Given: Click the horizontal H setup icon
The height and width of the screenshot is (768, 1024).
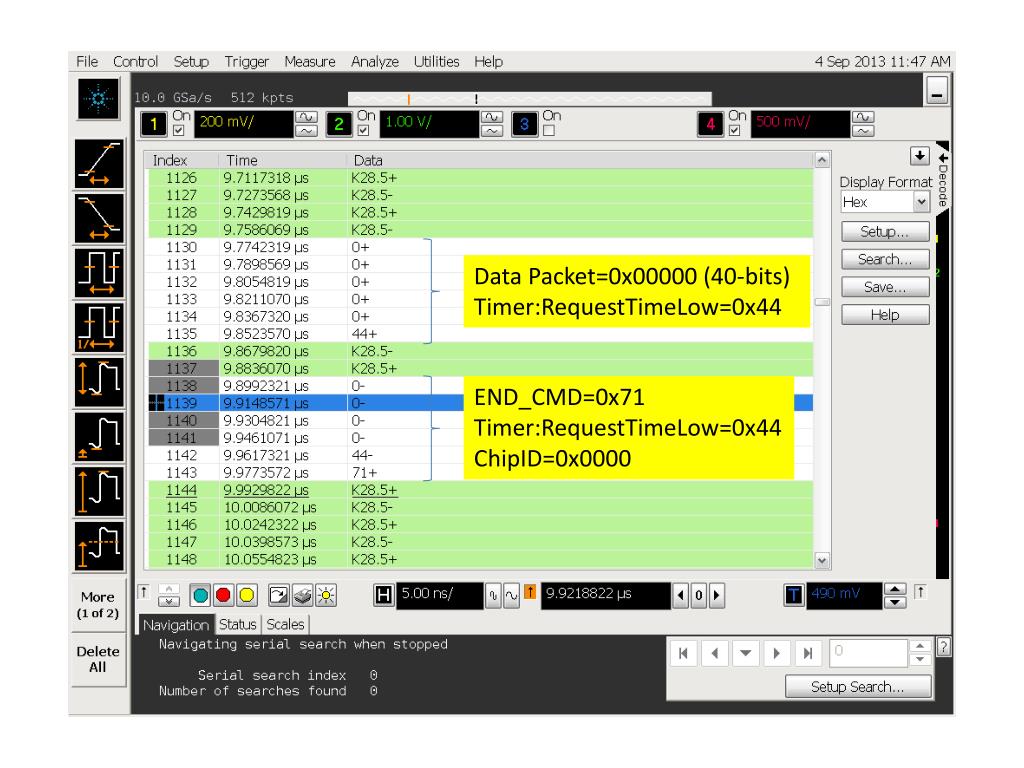Looking at the screenshot, I should click(384, 595).
